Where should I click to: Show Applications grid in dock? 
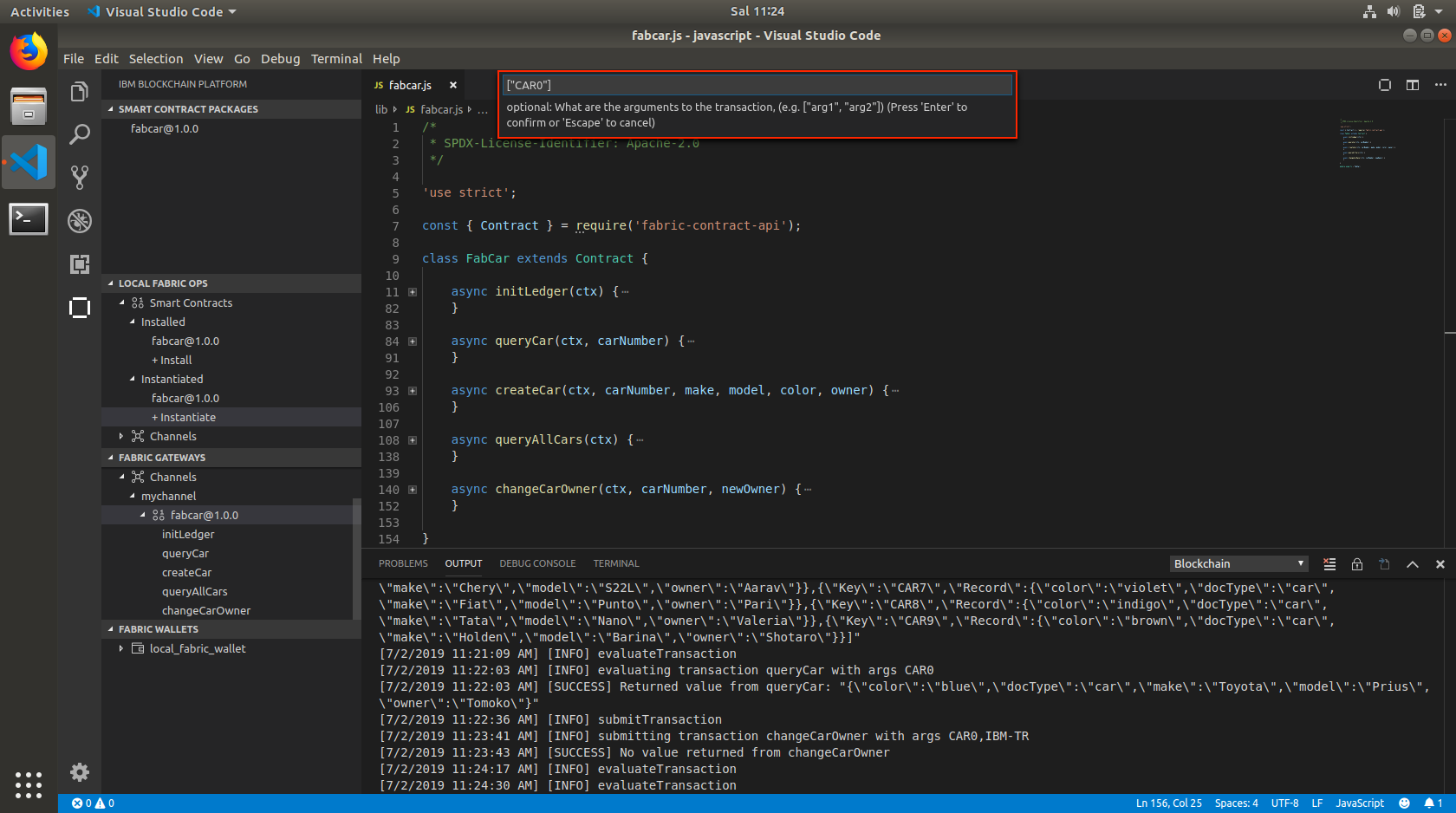tap(29, 784)
